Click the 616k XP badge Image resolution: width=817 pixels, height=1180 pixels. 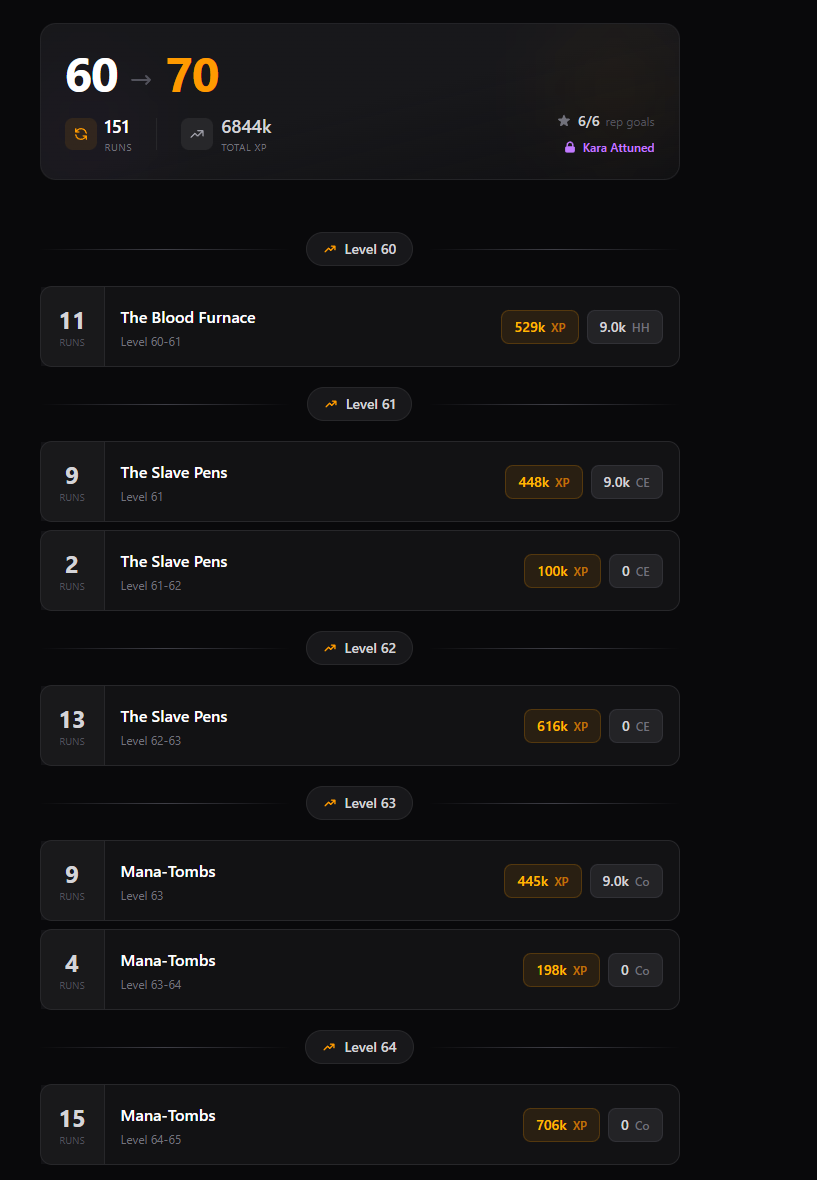[x=562, y=726]
